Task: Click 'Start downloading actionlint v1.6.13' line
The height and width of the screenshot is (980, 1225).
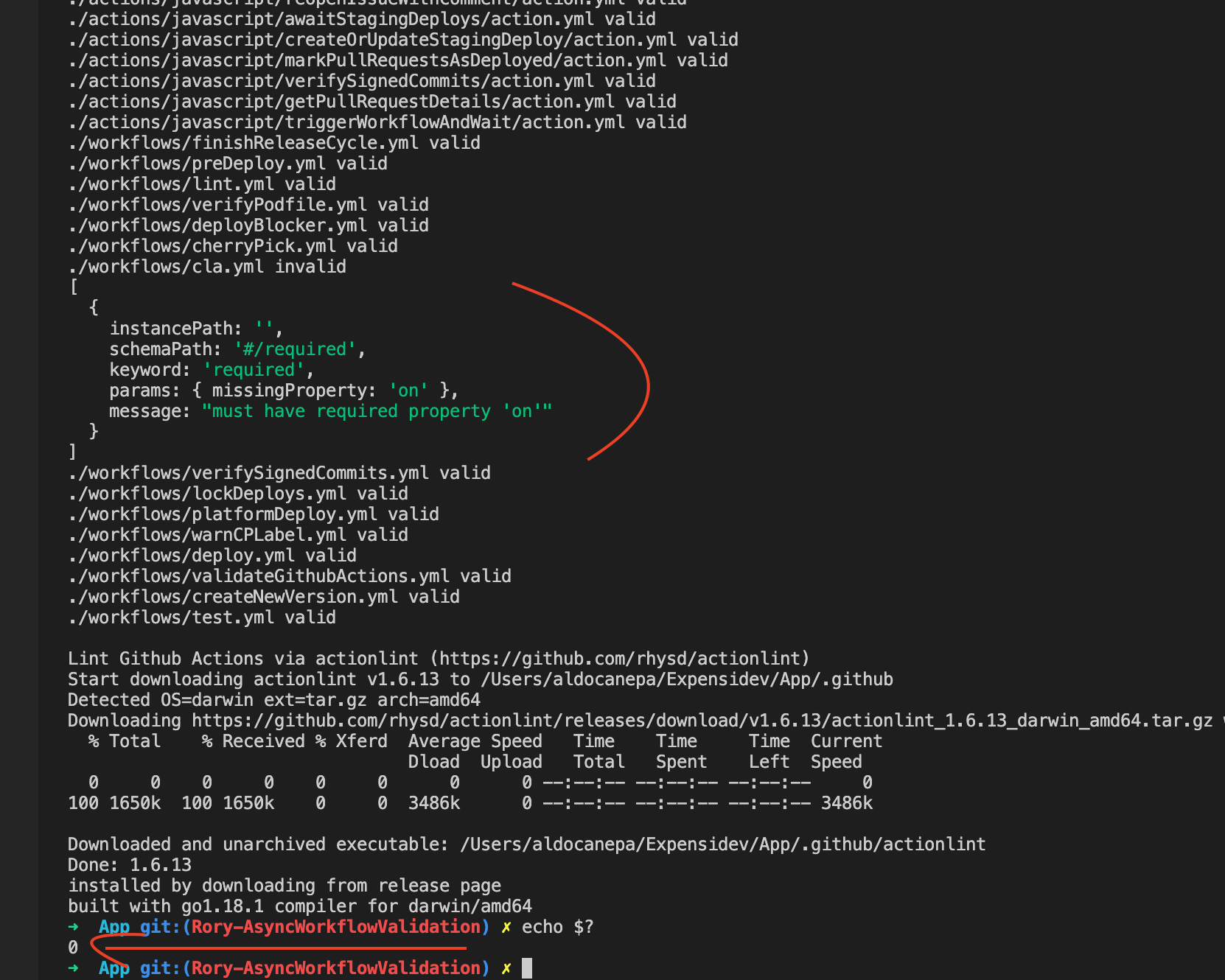Action: pyautogui.click(x=481, y=679)
